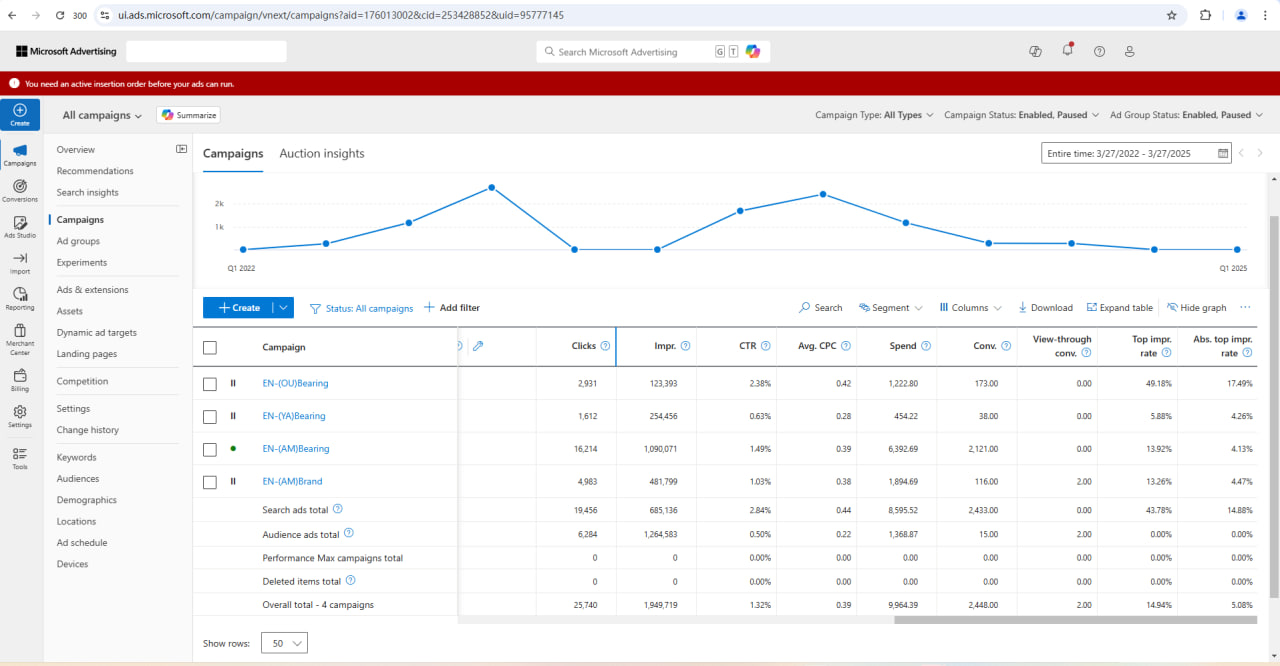This screenshot has height=666, width=1280.
Task: Open the help question mark icon
Action: point(1099,52)
